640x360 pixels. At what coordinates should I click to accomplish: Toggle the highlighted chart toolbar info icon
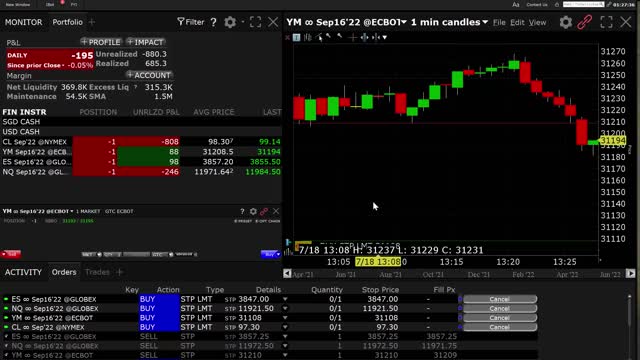tap(297, 38)
